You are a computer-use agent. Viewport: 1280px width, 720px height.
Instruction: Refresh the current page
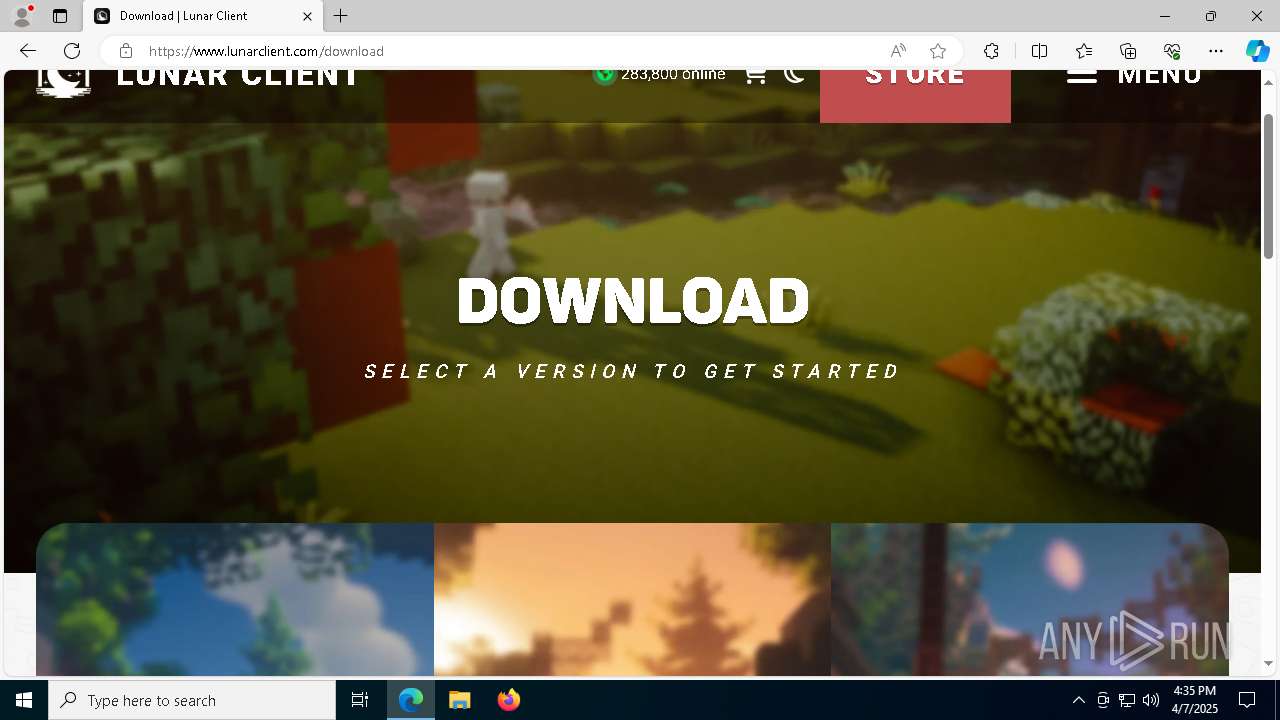click(x=72, y=51)
